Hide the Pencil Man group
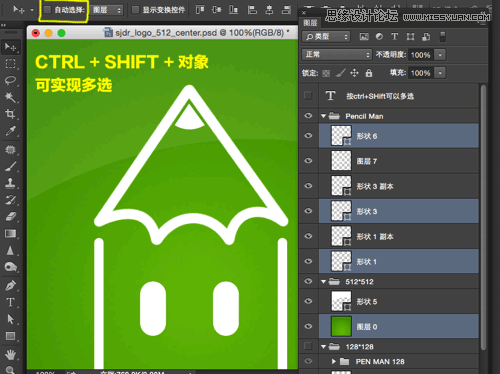 (x=308, y=116)
